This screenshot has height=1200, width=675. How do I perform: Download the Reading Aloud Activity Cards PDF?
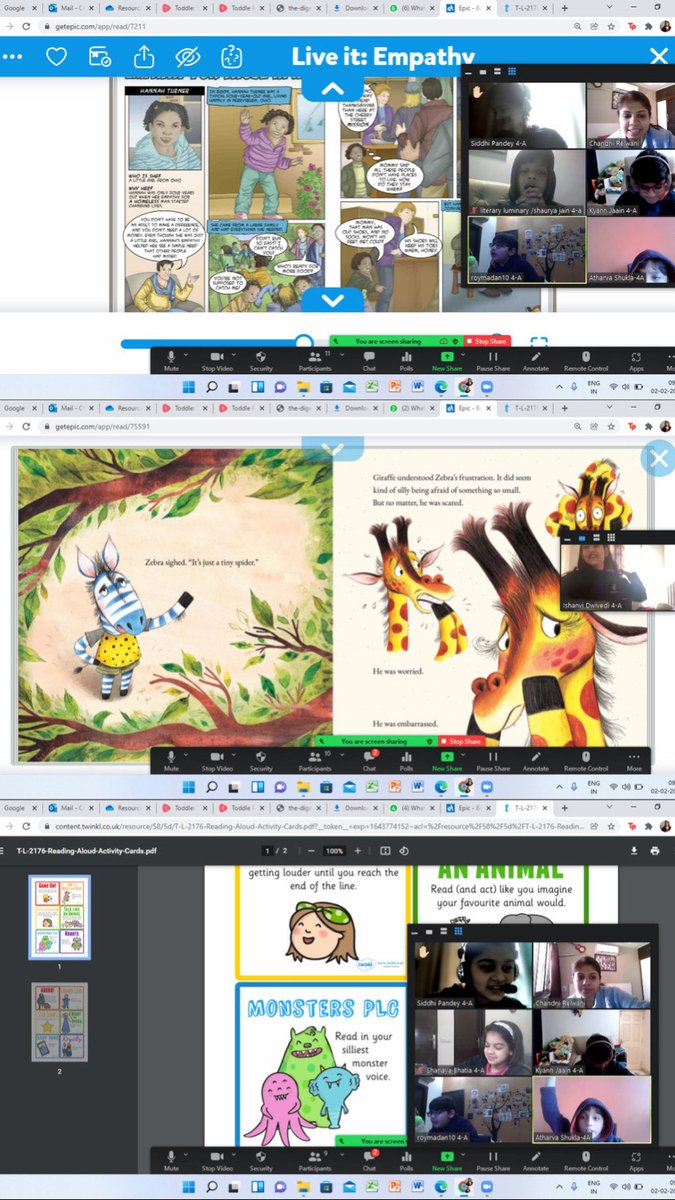point(634,850)
